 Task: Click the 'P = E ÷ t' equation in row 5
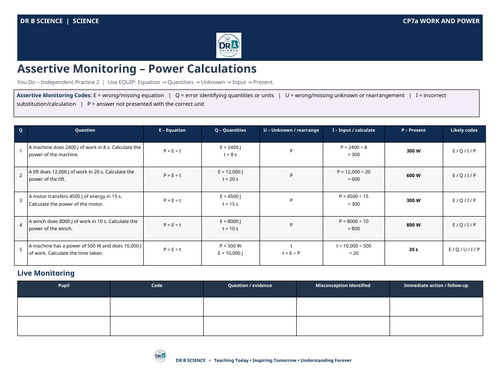[x=172, y=250]
